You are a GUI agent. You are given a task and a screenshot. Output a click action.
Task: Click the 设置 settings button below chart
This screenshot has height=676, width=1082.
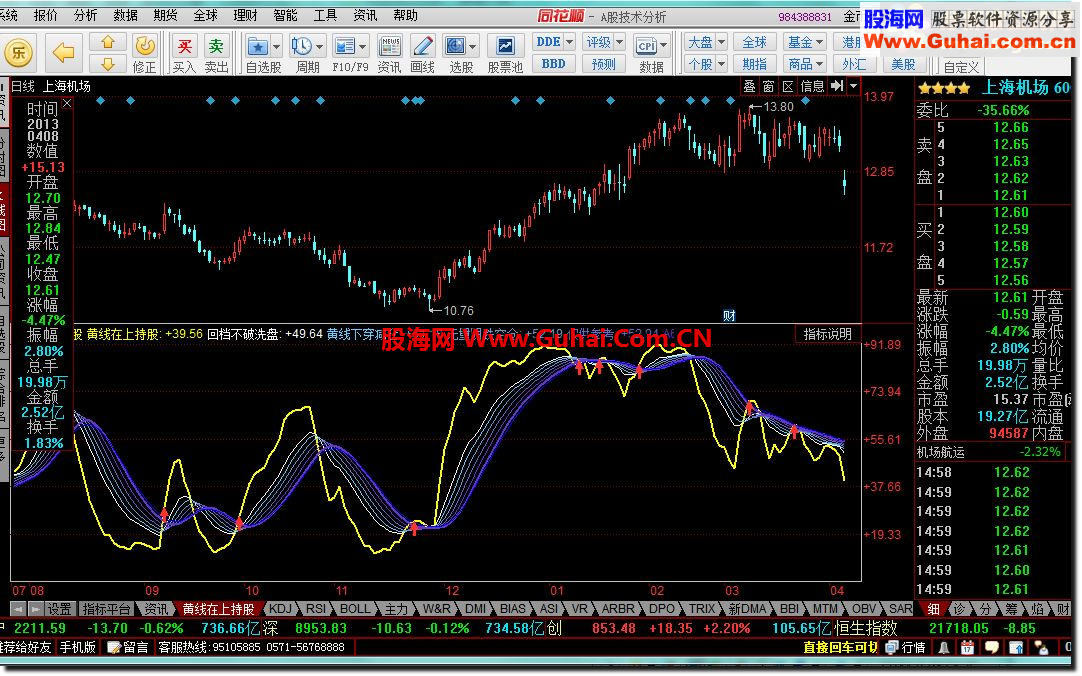click(x=59, y=609)
